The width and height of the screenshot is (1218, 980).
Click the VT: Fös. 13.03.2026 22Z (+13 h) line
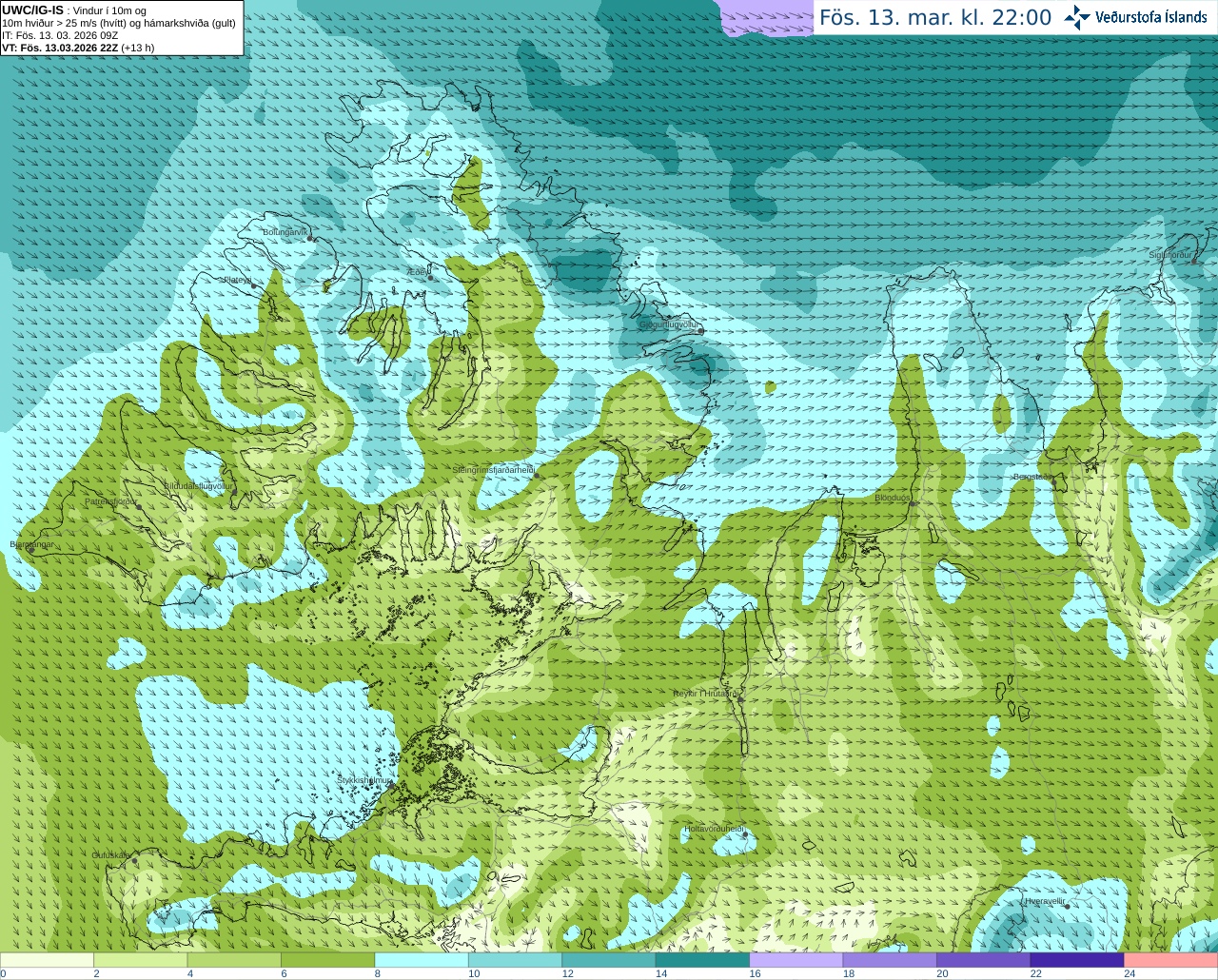pos(78,48)
